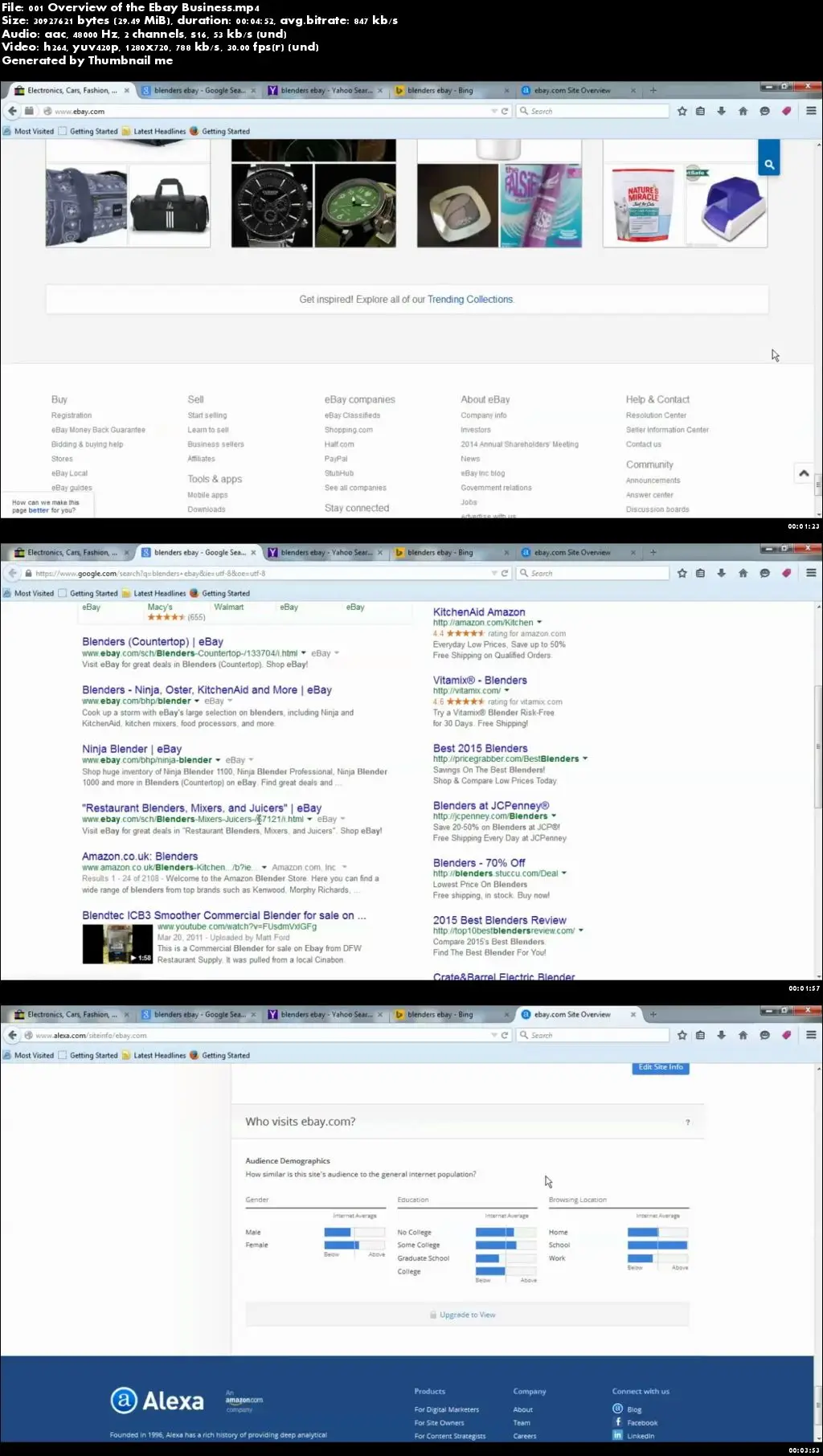The width and height of the screenshot is (823, 1456).
Task: Open the Blog icon under Connect with us
Action: (x=617, y=1409)
